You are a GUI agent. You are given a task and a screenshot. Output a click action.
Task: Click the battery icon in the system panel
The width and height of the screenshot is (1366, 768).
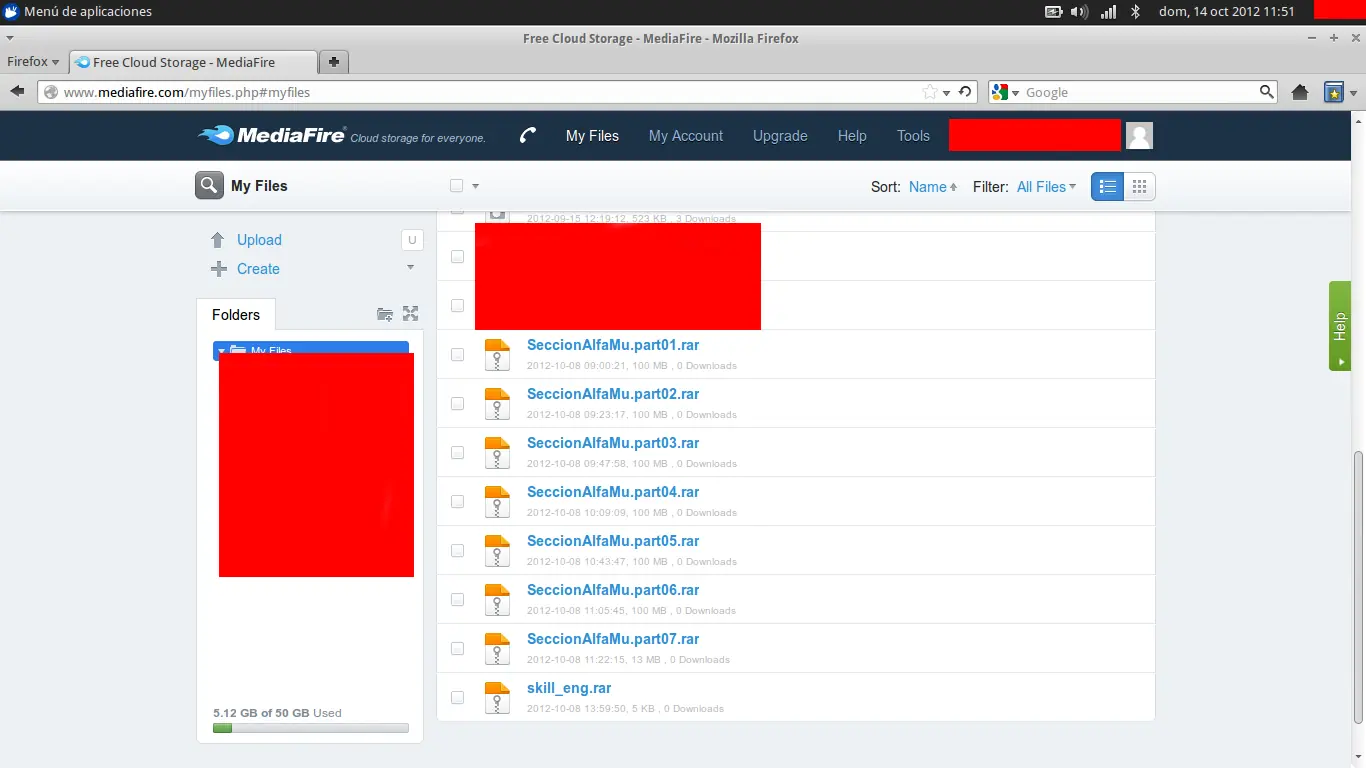1053,12
